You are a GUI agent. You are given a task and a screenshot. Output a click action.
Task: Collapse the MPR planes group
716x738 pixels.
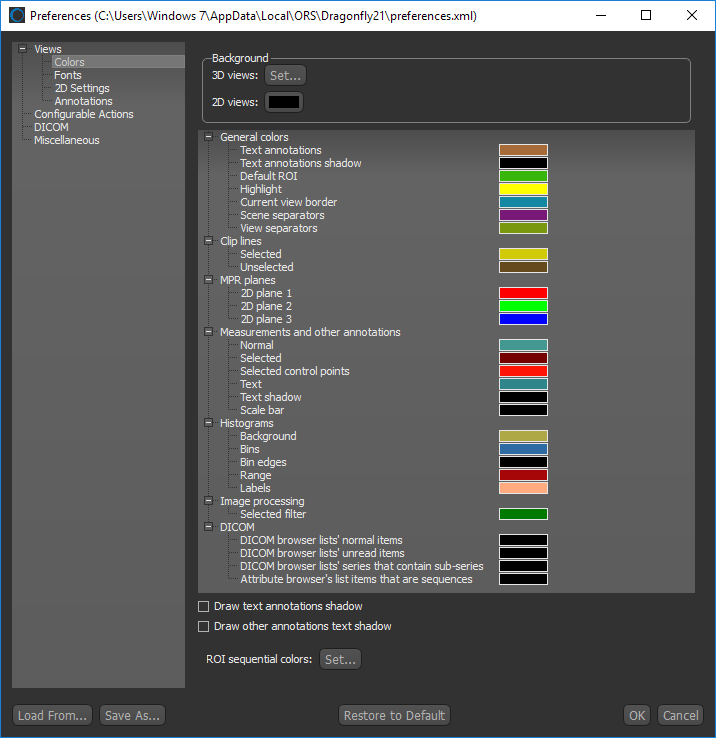[x=208, y=280]
